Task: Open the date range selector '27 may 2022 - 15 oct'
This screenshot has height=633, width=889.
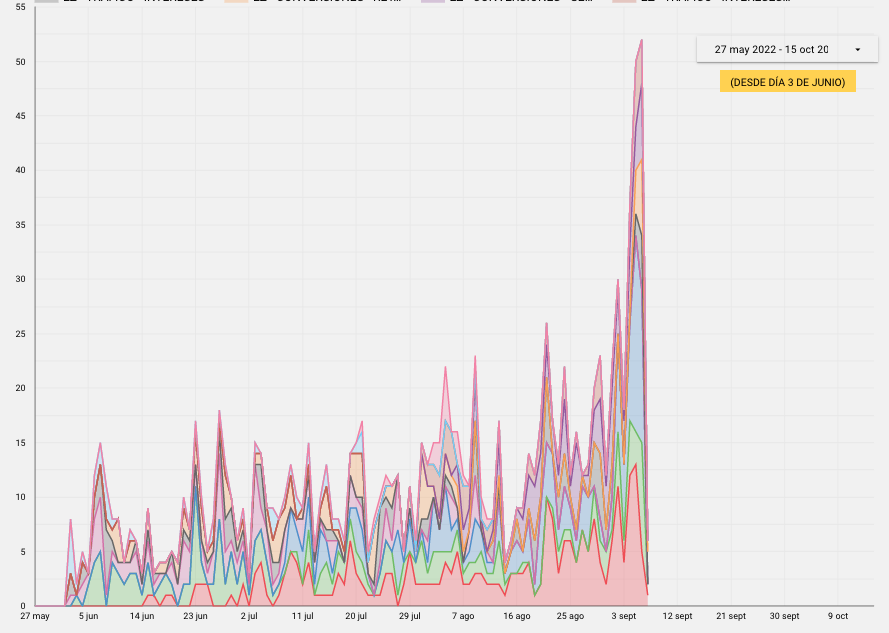Action: pos(787,49)
